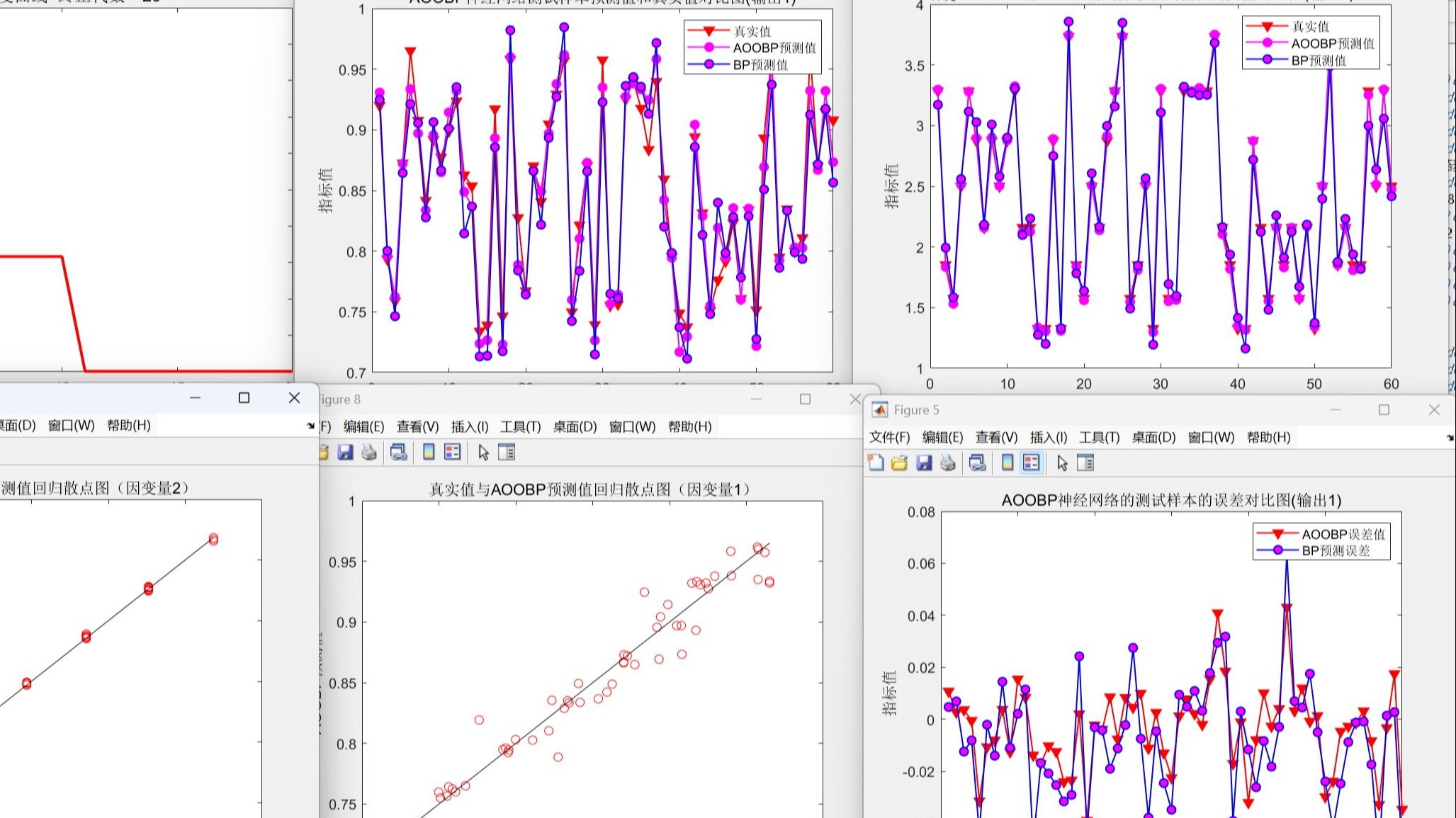1456x818 pixels.
Task: Print Figure 5 using printer icon
Action: pyautogui.click(x=948, y=463)
